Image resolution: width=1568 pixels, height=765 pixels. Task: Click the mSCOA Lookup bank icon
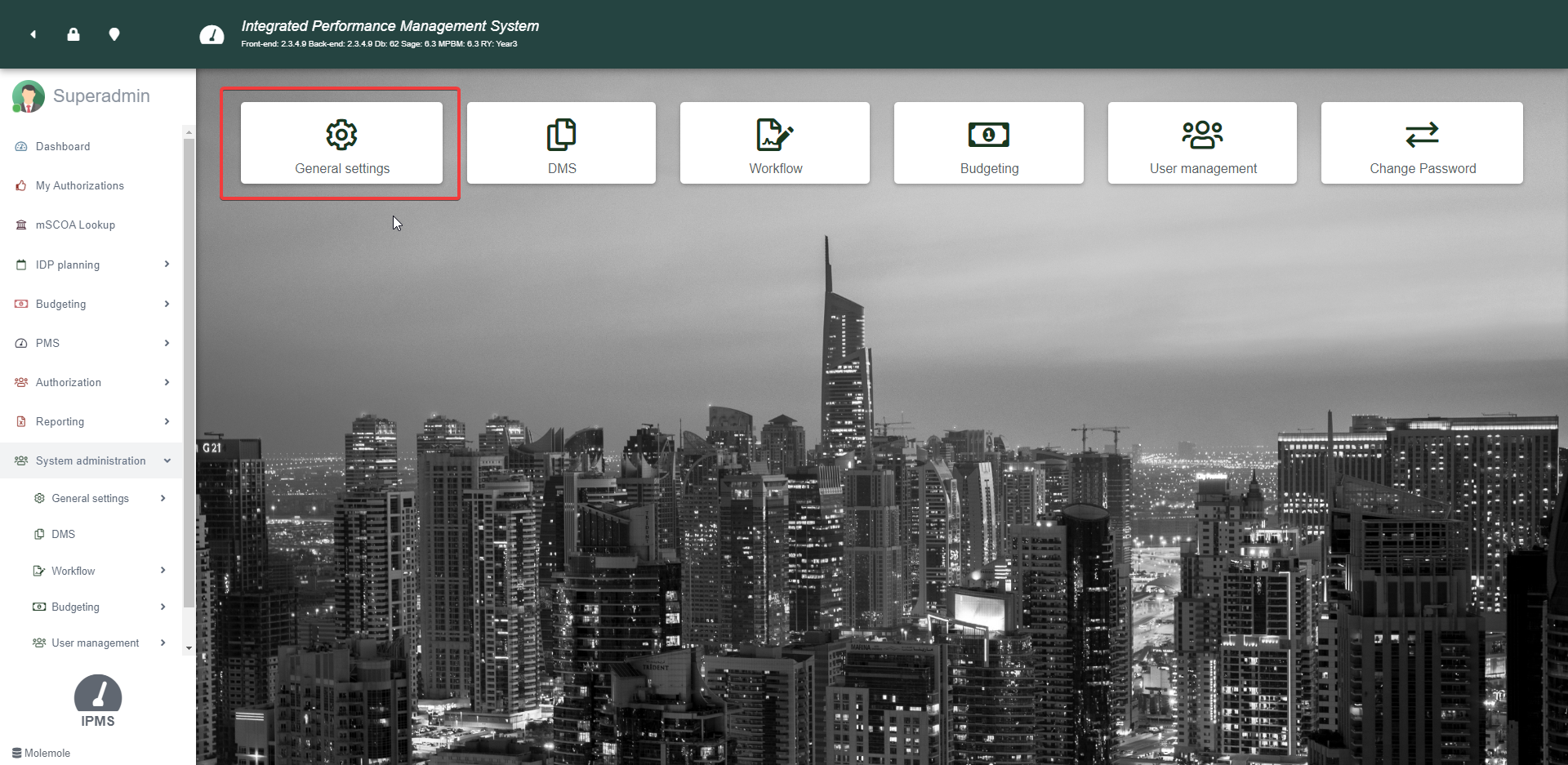coord(21,225)
